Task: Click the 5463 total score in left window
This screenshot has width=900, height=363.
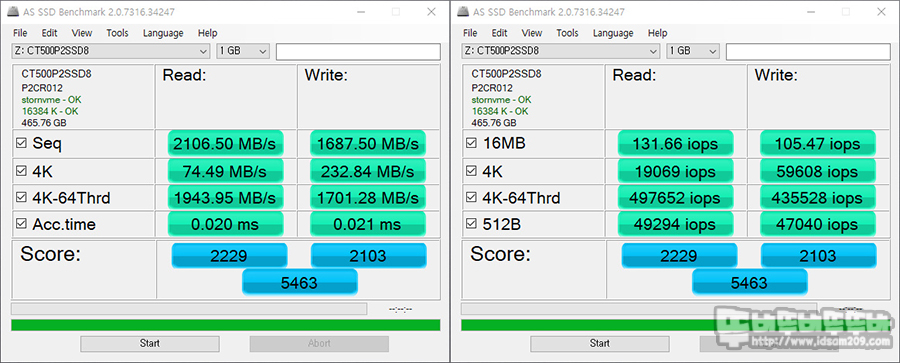Action: pos(300,282)
